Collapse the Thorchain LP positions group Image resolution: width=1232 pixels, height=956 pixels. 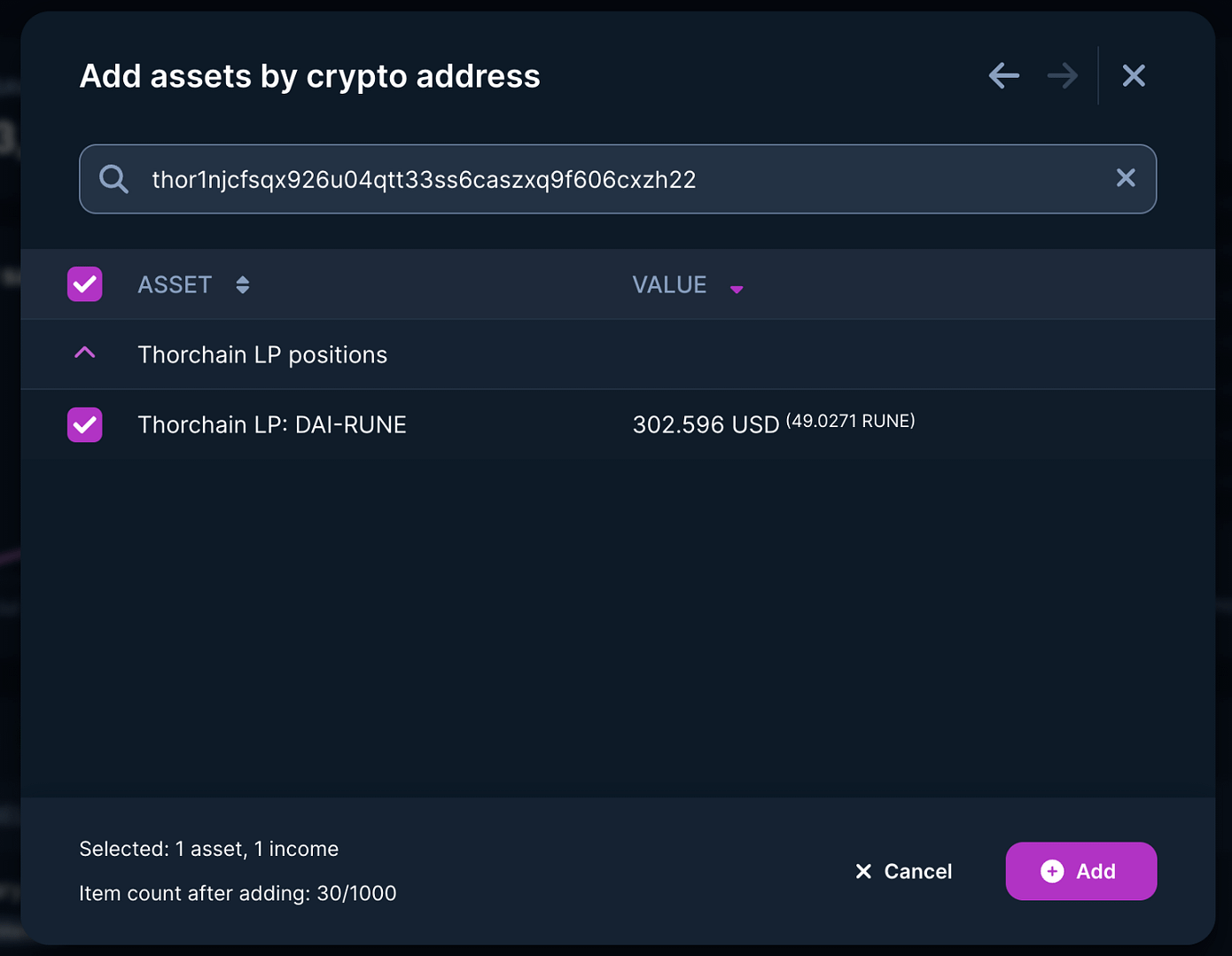84,353
